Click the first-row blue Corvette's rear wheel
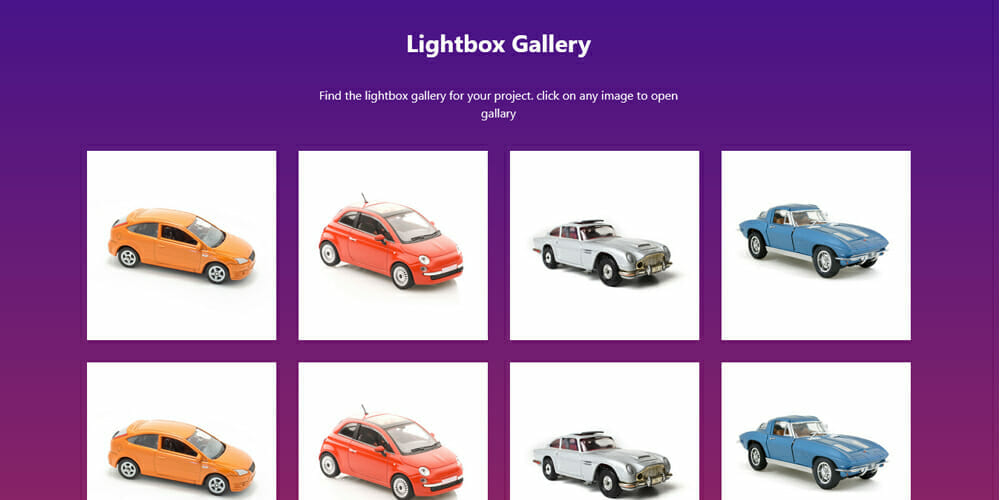Image resolution: width=1000 pixels, height=500 pixels. pyautogui.click(x=757, y=246)
